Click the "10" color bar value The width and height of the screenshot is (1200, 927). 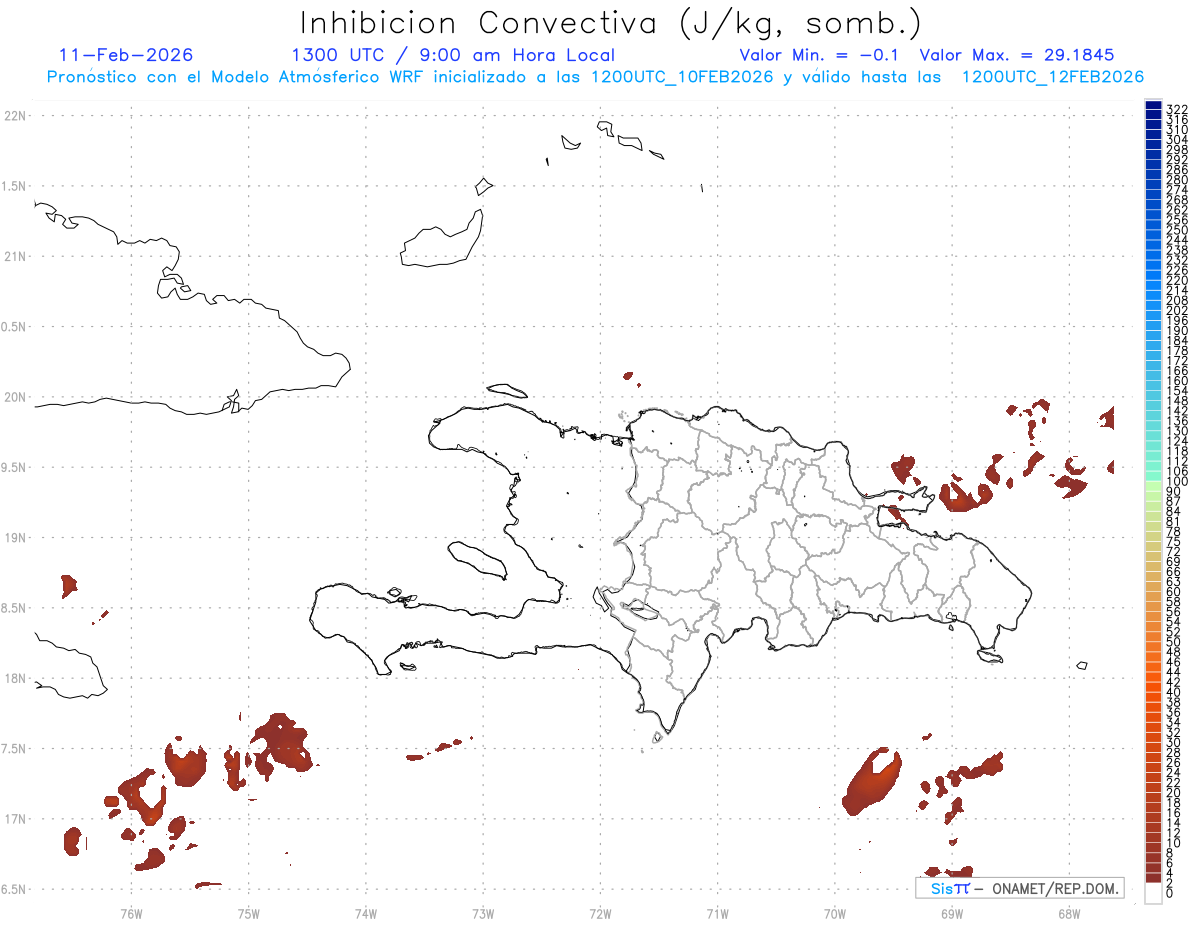(x=1174, y=842)
